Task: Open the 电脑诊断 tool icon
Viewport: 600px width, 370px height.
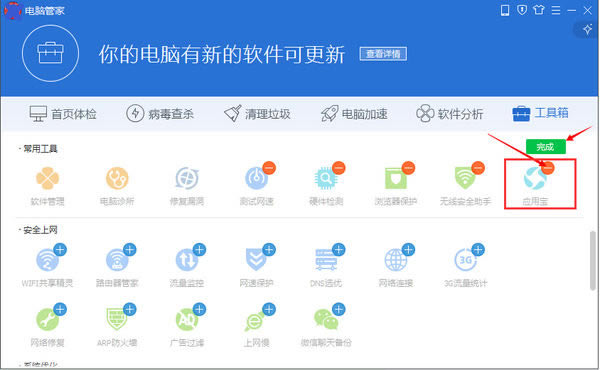Action: (117, 178)
